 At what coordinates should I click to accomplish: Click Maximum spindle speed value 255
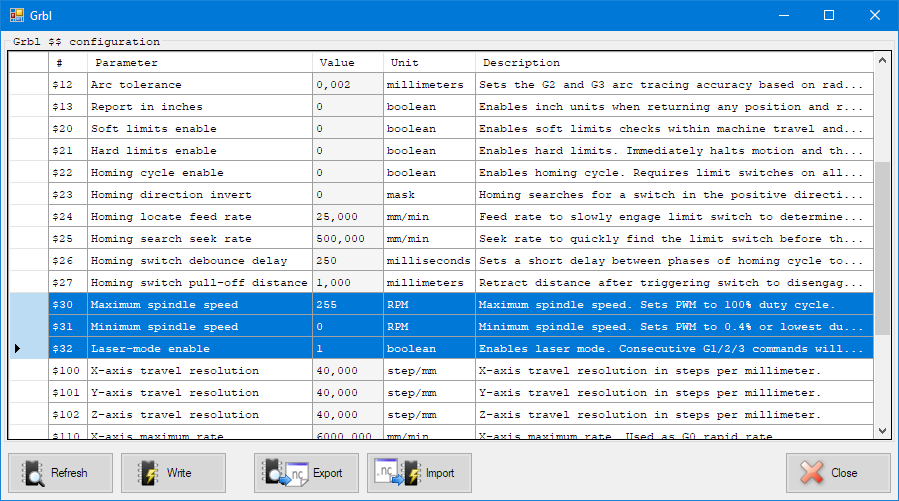[347, 305]
